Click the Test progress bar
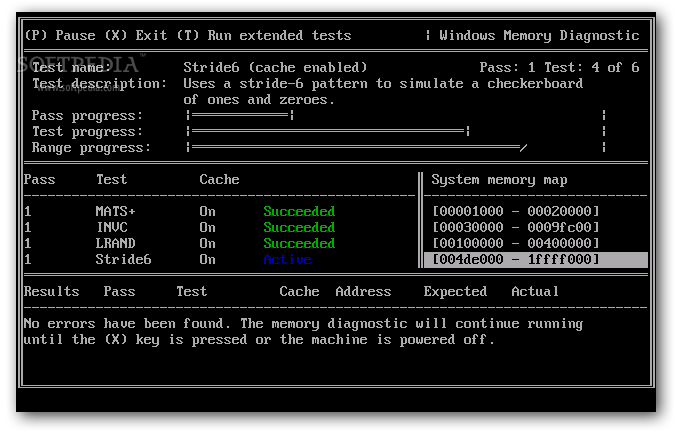This screenshot has height=432, width=676. (396, 131)
